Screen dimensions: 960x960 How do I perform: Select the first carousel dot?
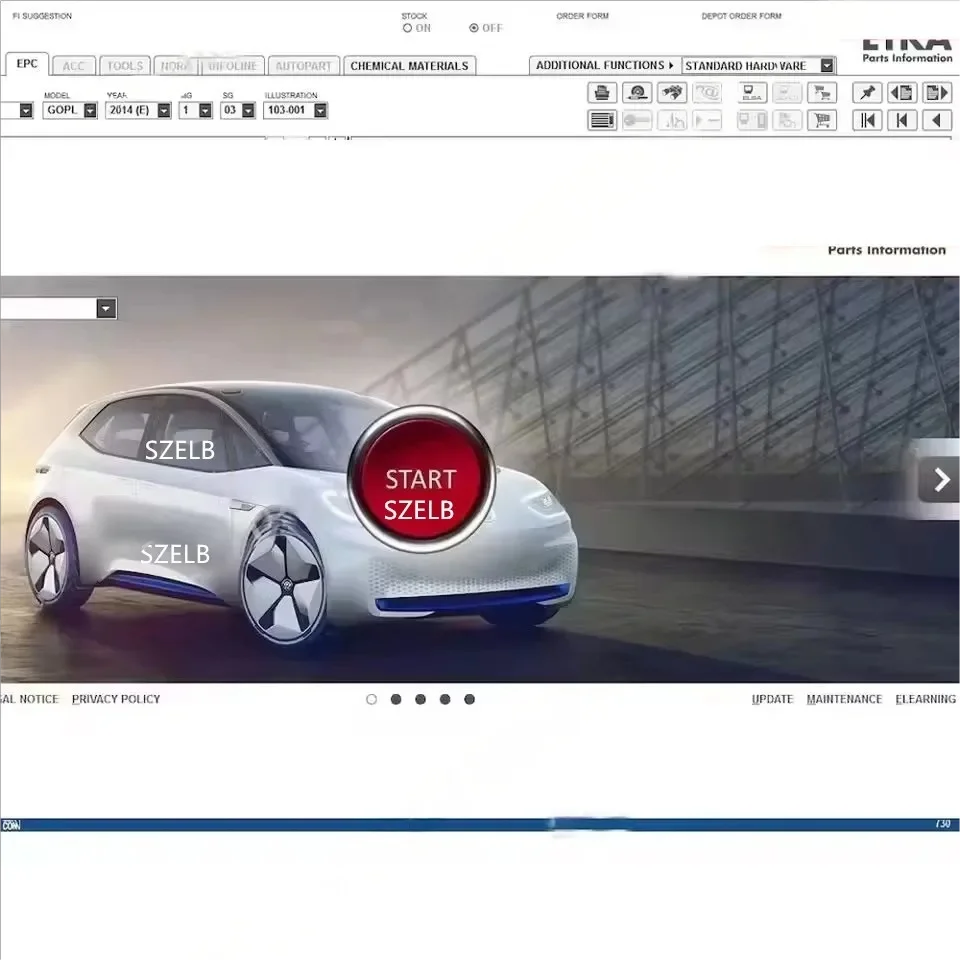[372, 699]
